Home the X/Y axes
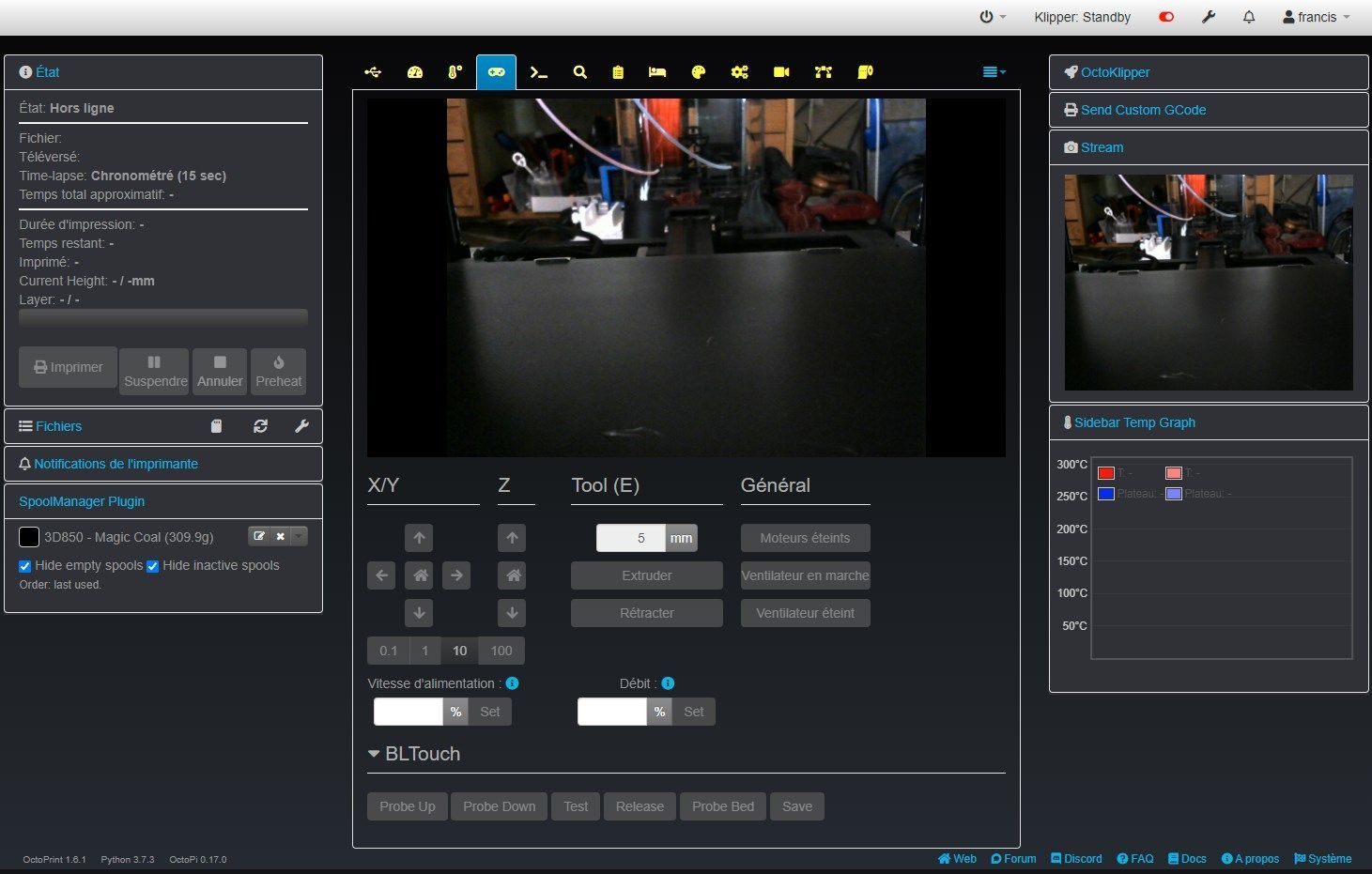The width and height of the screenshot is (1372, 874). pos(420,575)
